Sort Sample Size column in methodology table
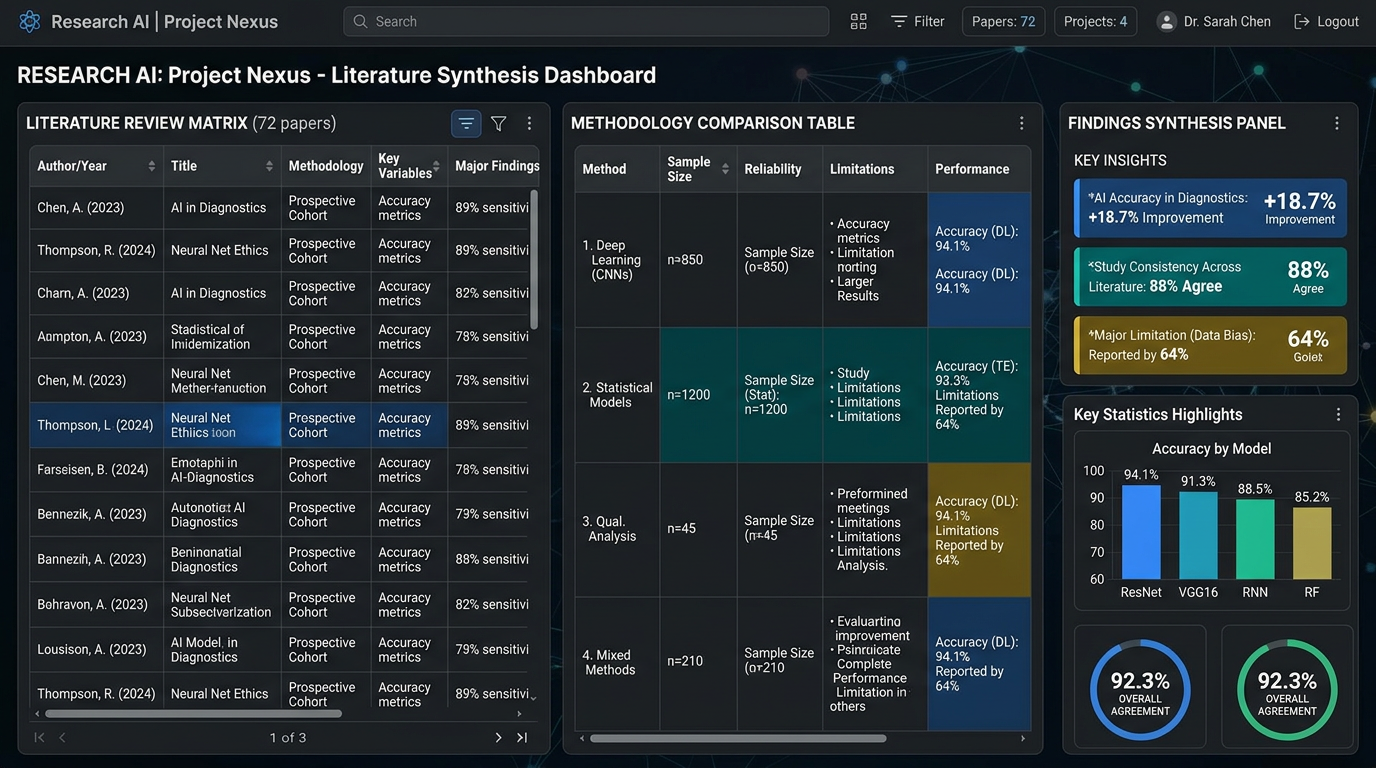This screenshot has height=768, width=1376. point(725,169)
